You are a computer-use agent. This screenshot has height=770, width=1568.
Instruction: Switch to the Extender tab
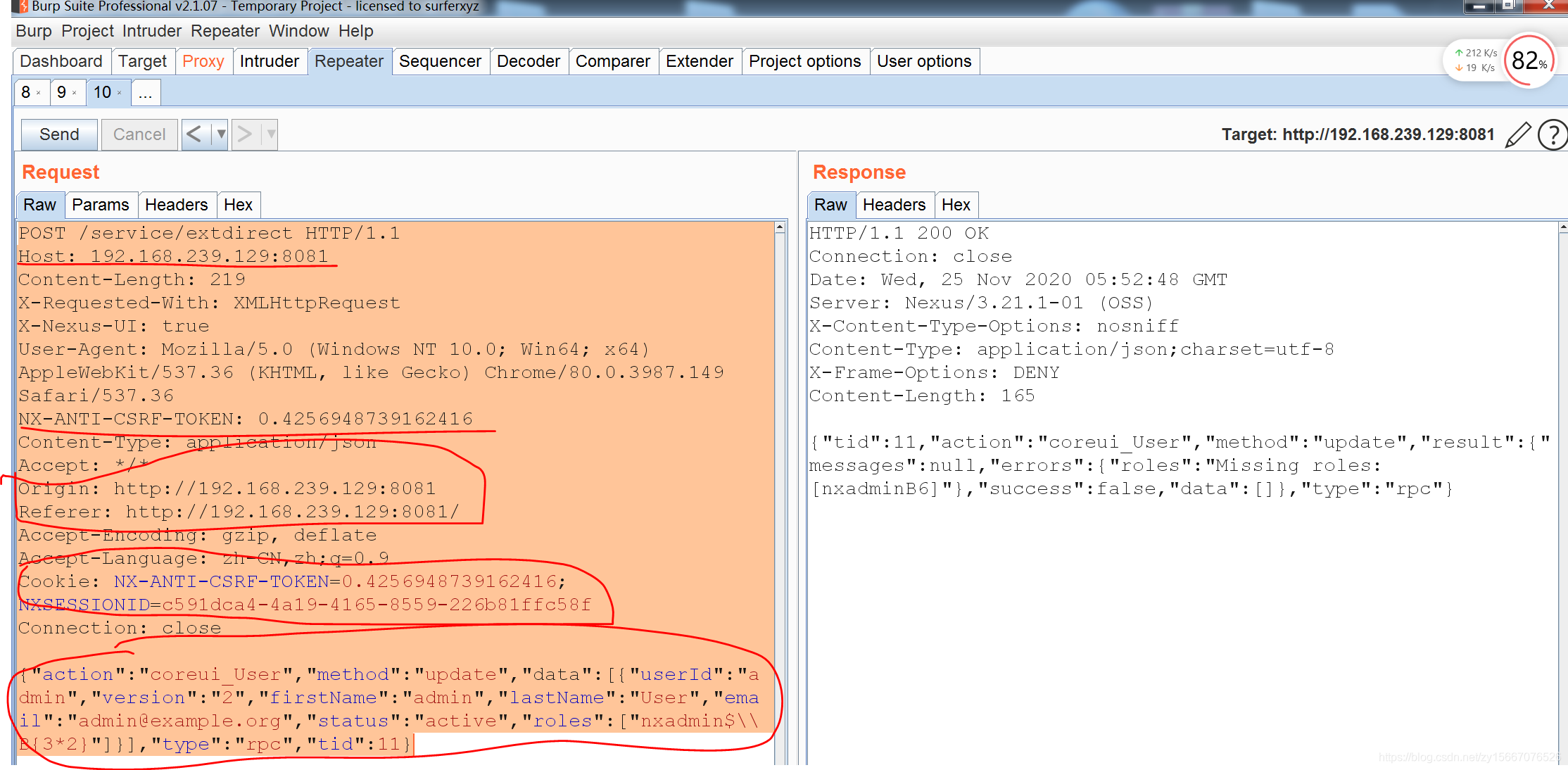click(700, 61)
